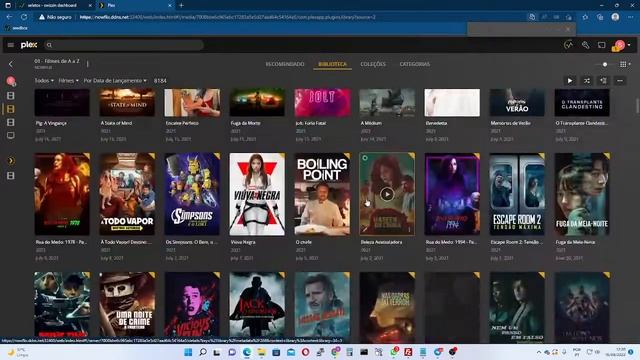
Task: Expand the Filmes type dropdown
Action: pos(68,80)
